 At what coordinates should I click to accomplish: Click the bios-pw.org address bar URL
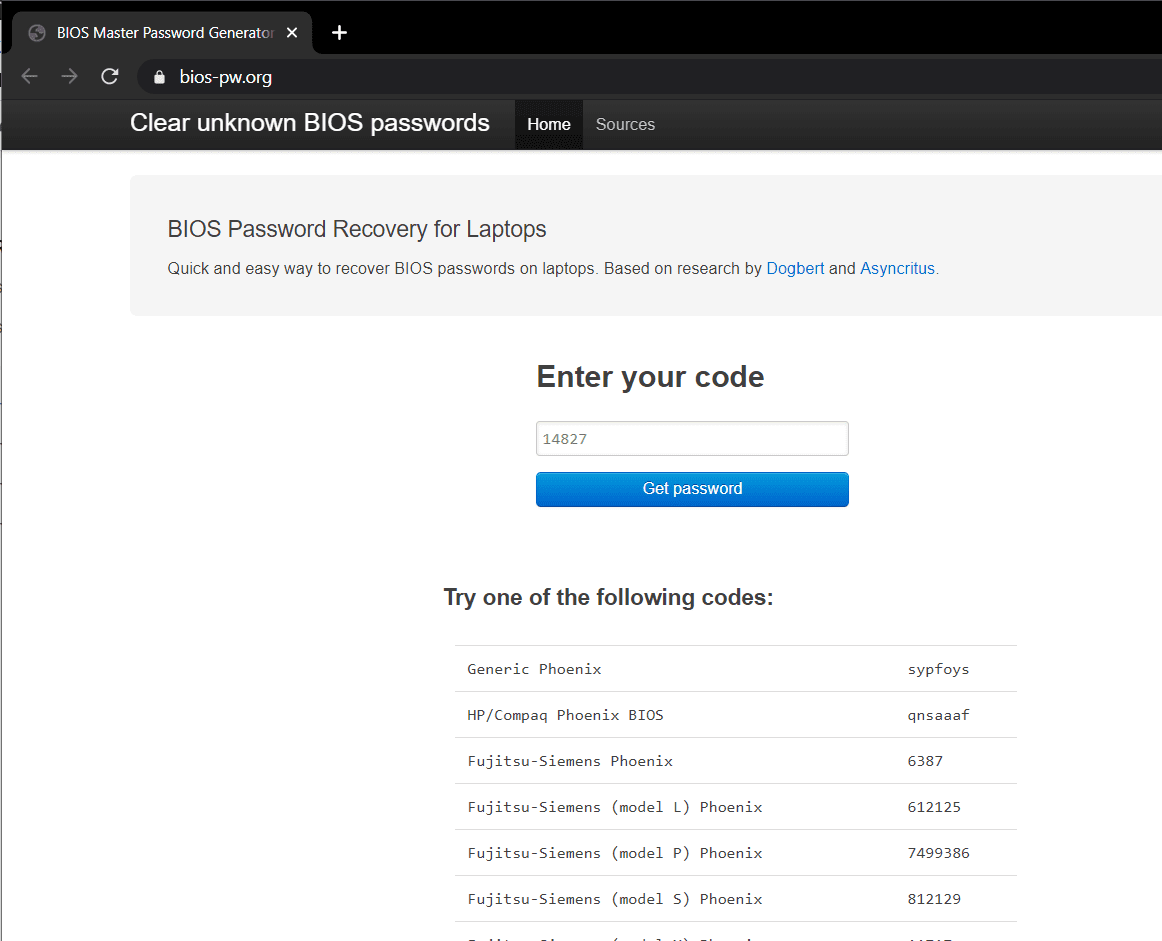click(x=226, y=77)
